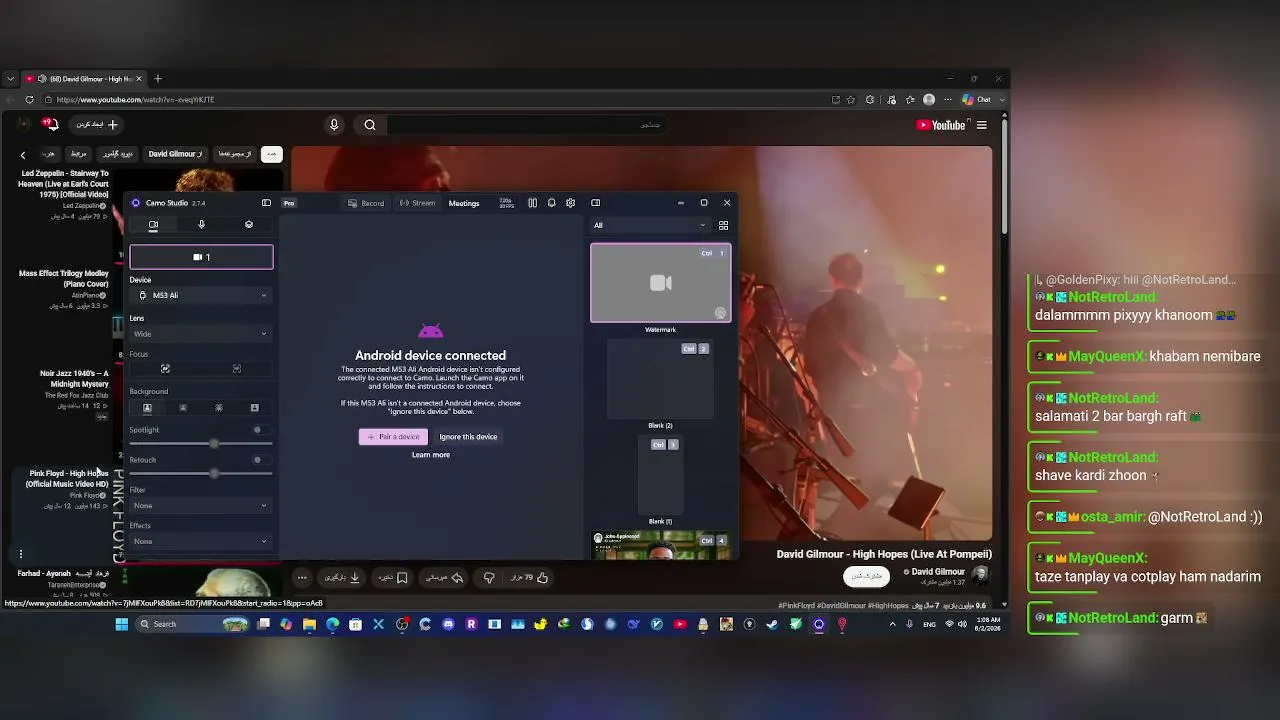Open Noir Jazz 1940's Midnight Mystery video

(x=74, y=379)
